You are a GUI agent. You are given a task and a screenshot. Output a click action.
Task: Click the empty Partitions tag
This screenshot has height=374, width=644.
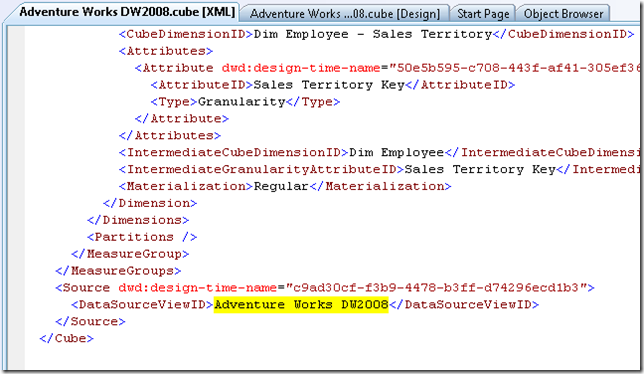(x=142, y=237)
